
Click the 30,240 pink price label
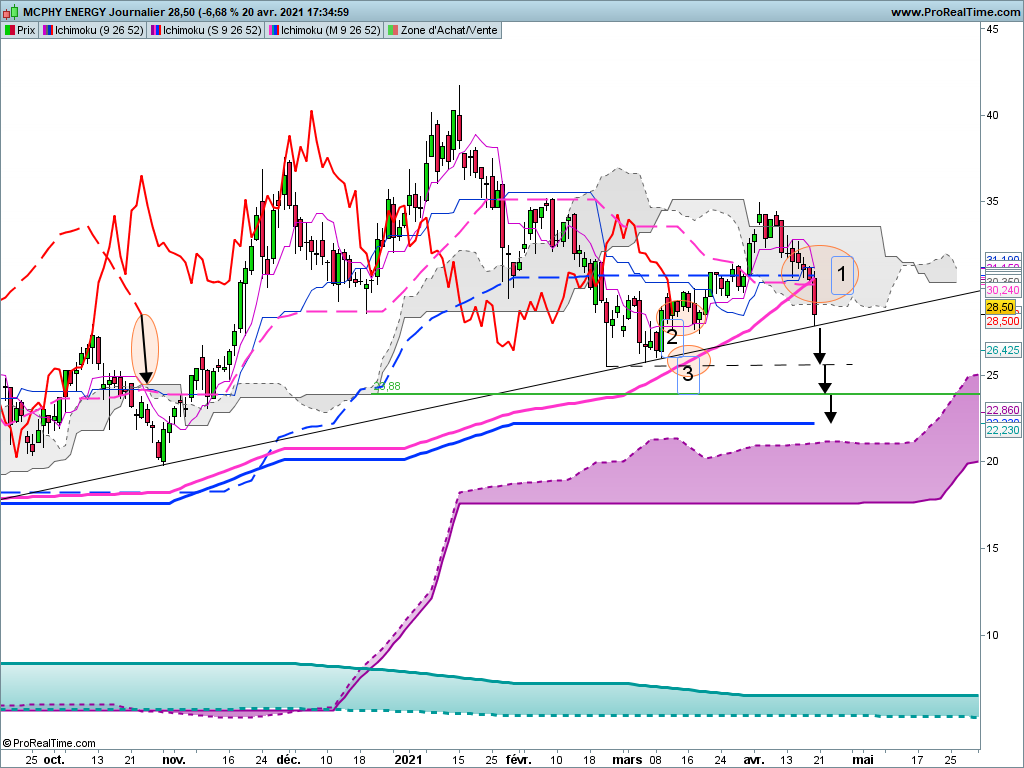pyautogui.click(x=1002, y=290)
